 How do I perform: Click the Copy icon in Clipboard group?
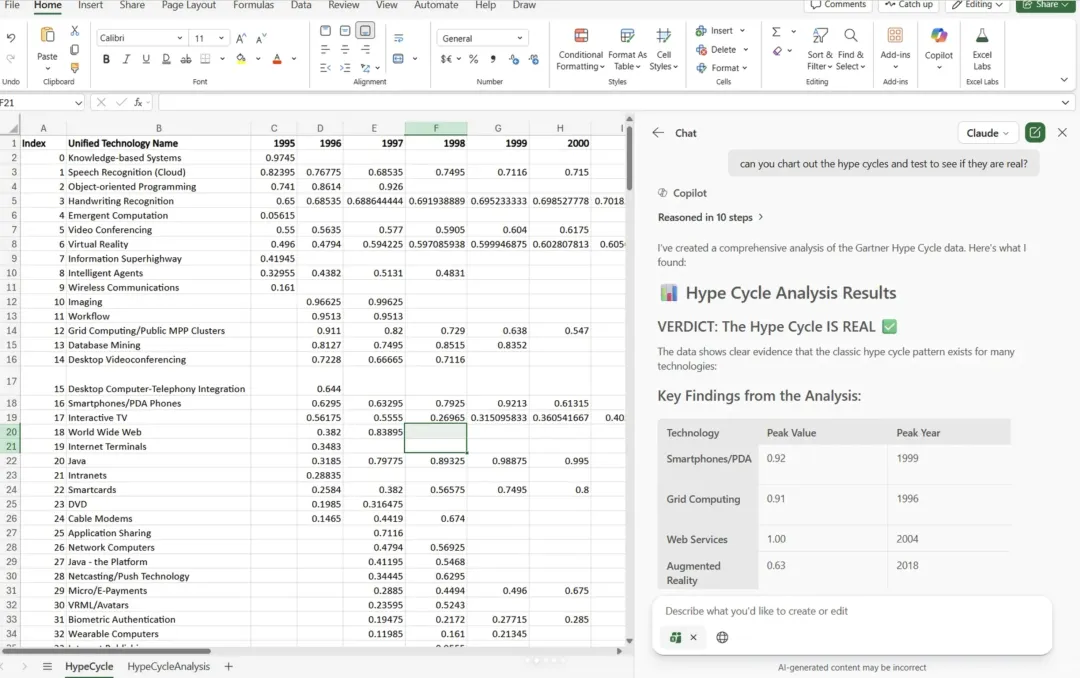pyautogui.click(x=74, y=50)
